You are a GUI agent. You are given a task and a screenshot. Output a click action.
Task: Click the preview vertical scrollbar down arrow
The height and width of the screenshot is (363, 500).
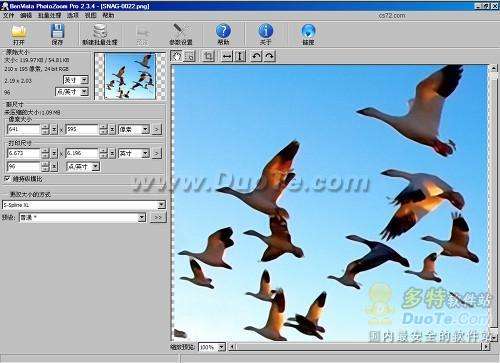[x=493, y=338]
